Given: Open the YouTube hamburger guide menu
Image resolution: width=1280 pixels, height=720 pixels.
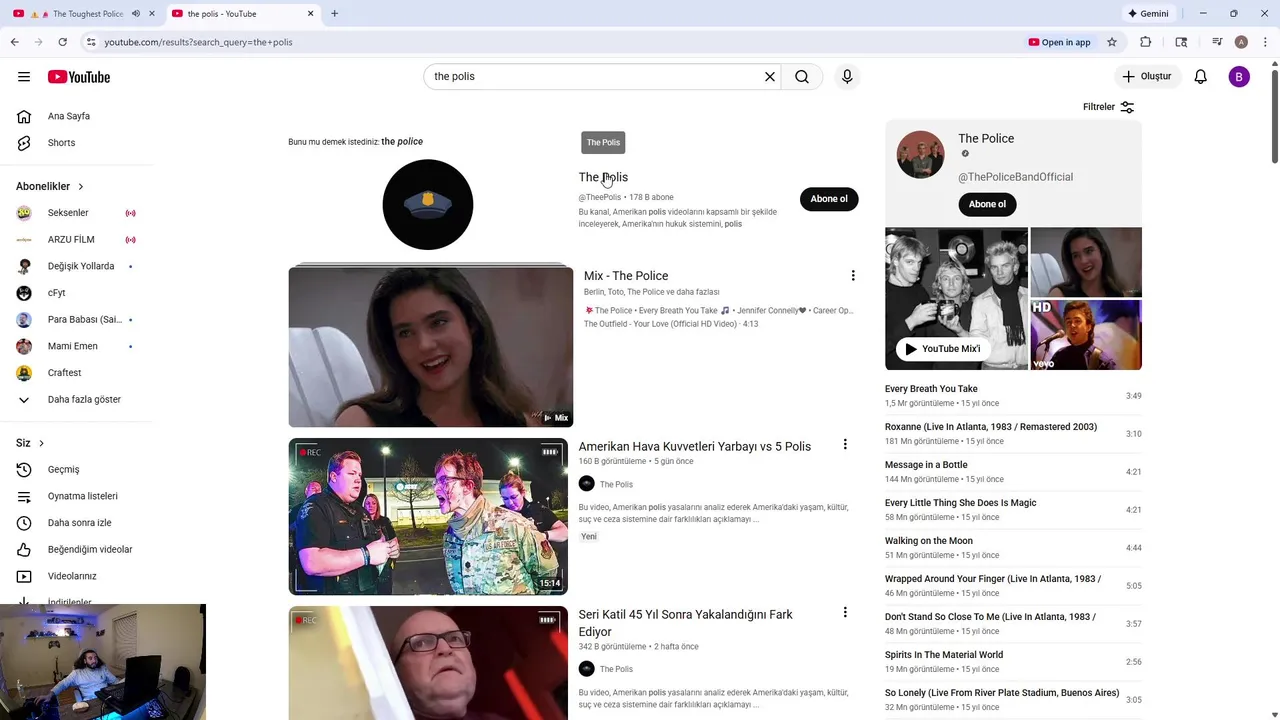Looking at the screenshot, I should [x=24, y=77].
